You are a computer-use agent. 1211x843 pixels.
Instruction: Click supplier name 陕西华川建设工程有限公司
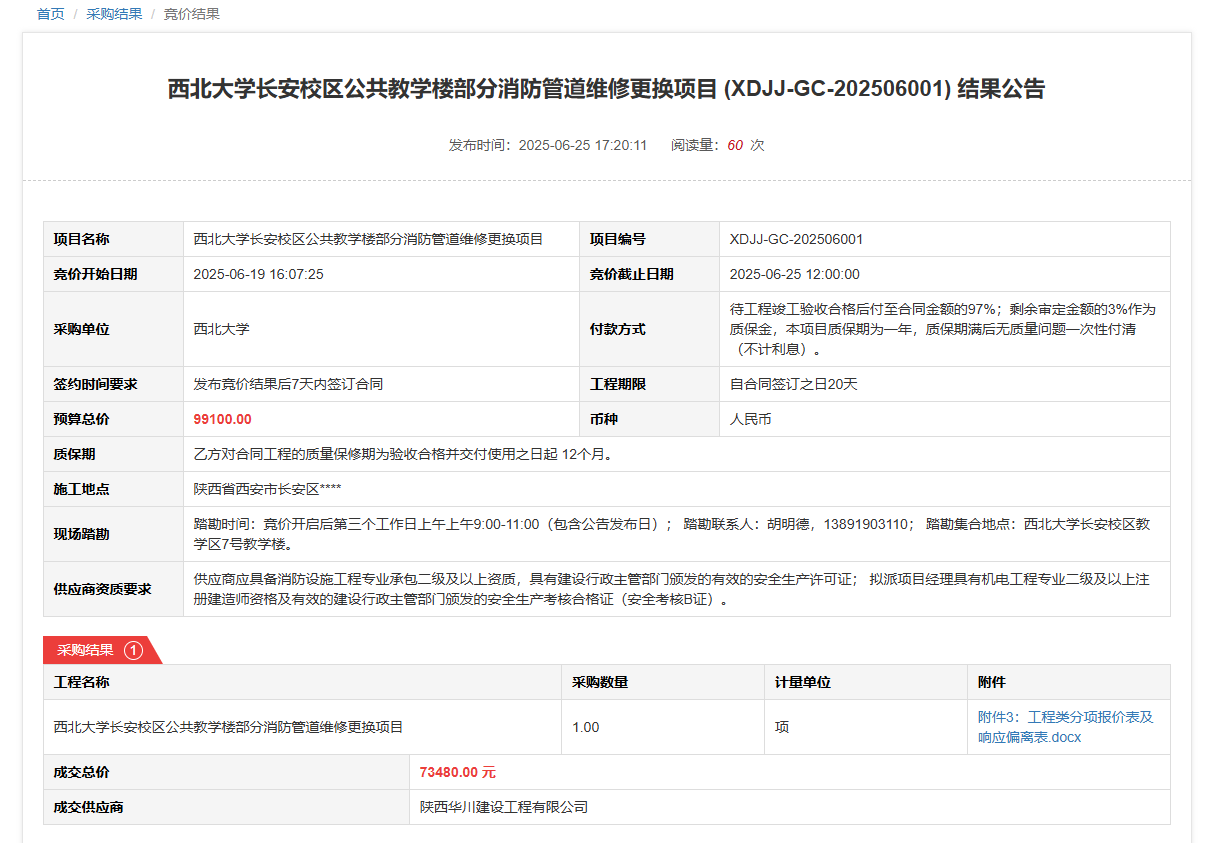503,807
